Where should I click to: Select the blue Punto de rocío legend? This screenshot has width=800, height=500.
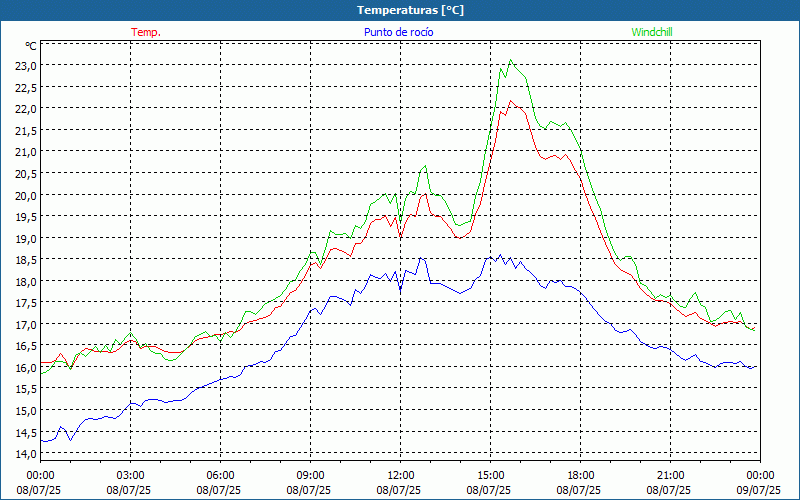[x=398, y=32]
